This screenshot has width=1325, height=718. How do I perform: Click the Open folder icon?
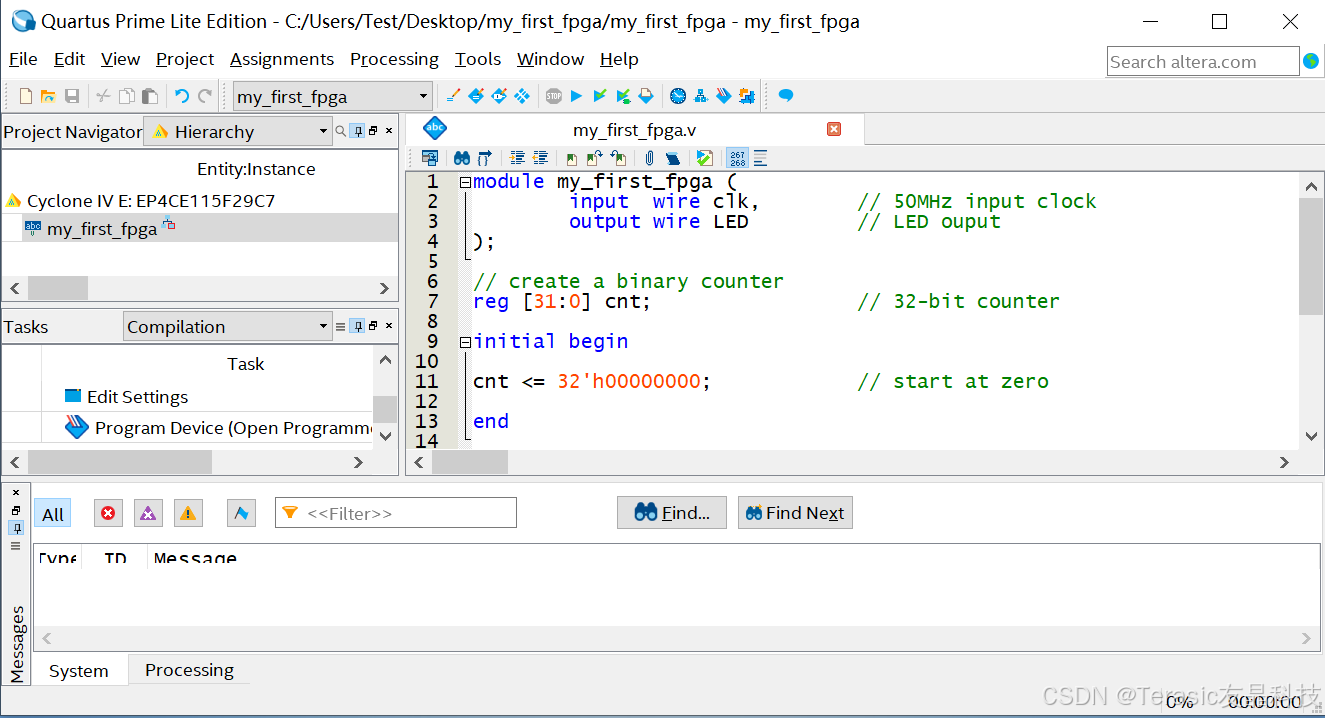tap(48, 96)
